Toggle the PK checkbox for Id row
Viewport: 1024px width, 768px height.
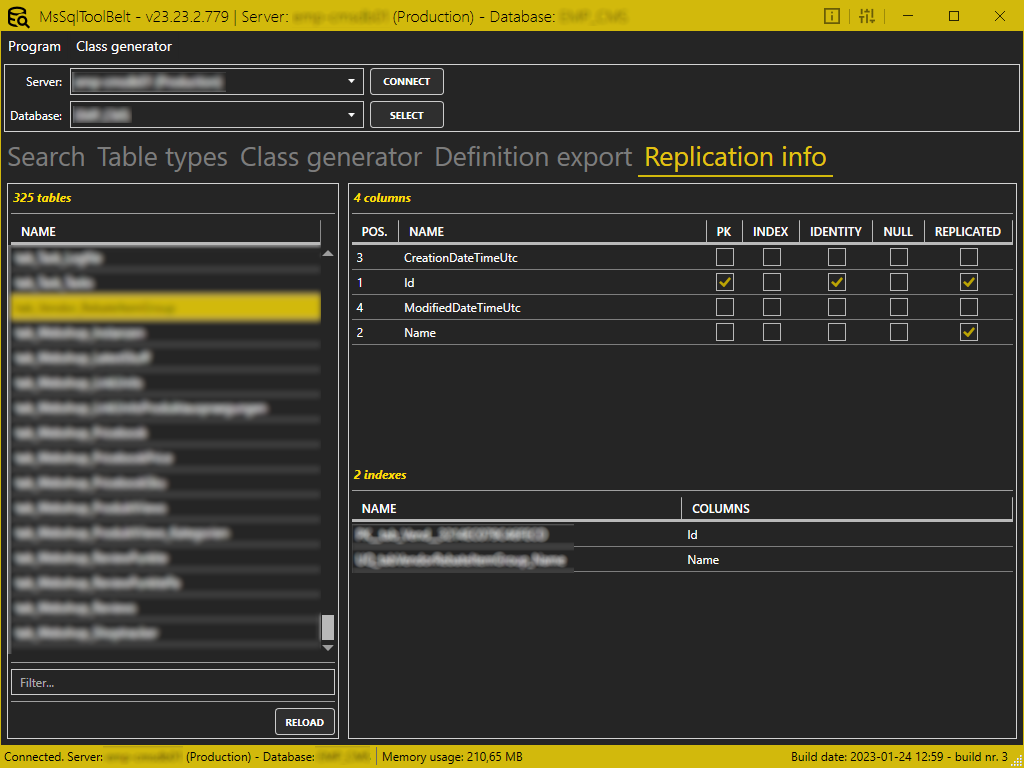pyautogui.click(x=724, y=282)
